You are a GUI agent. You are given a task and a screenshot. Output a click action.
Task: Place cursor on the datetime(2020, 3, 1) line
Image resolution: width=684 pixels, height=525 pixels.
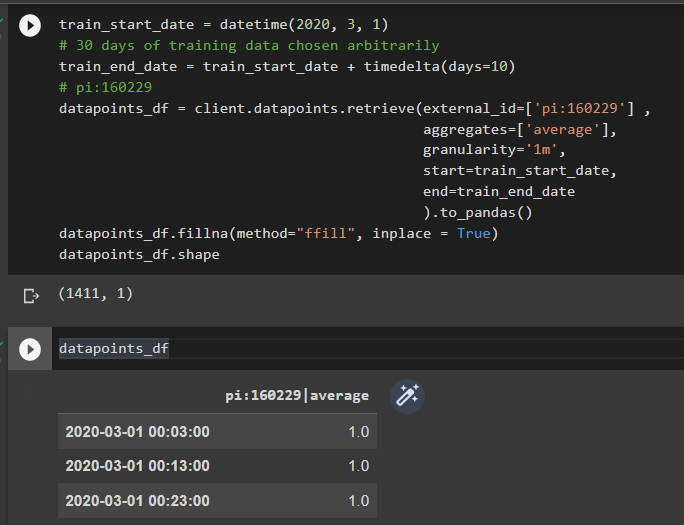point(223,24)
